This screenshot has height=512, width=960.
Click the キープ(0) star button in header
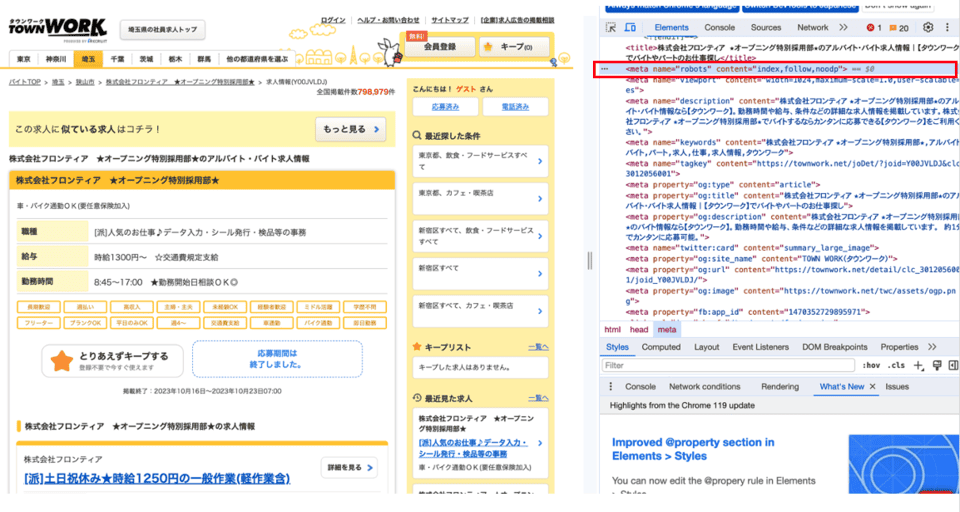tap(514, 47)
